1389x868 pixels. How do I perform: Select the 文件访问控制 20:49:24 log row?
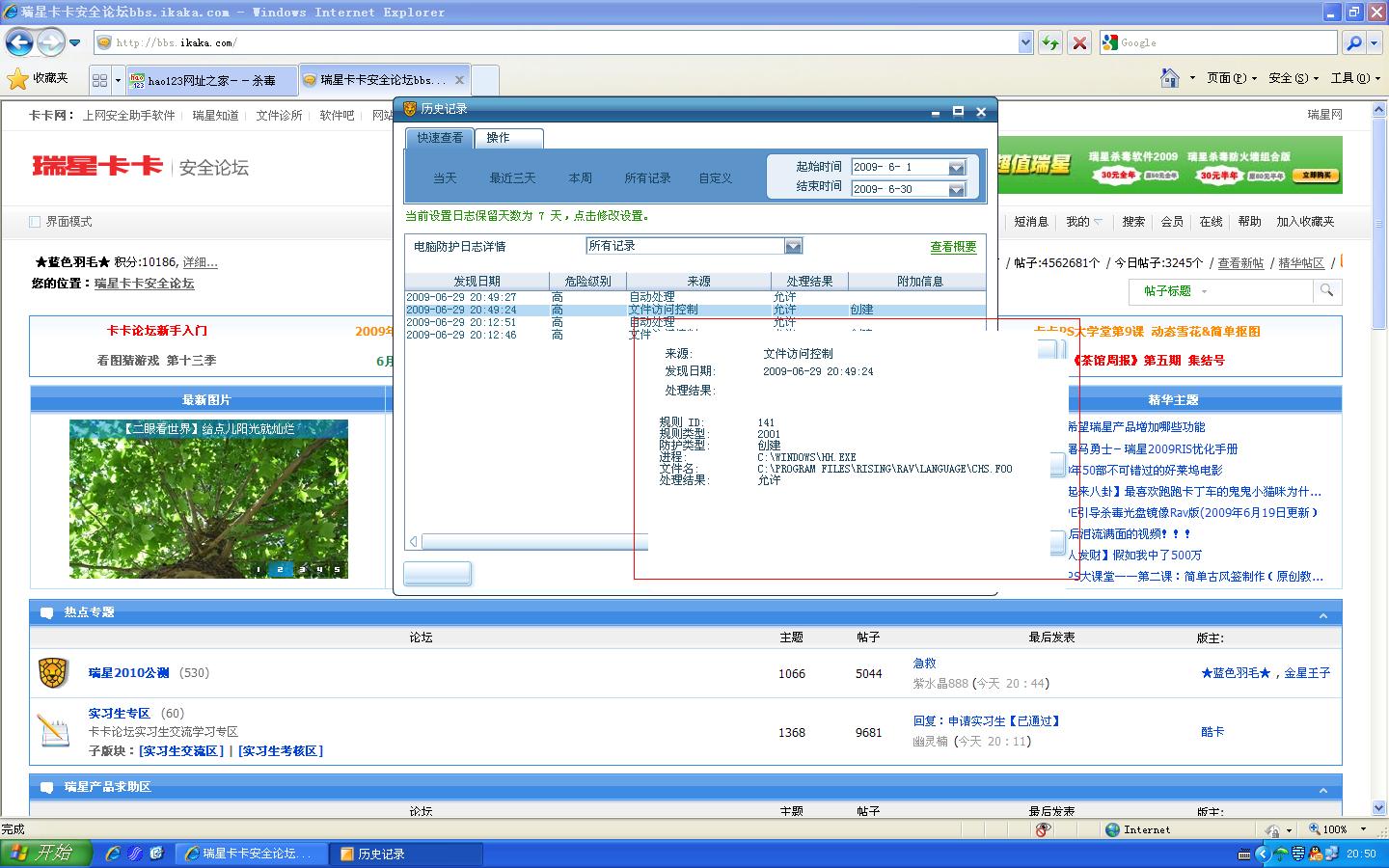click(694, 310)
